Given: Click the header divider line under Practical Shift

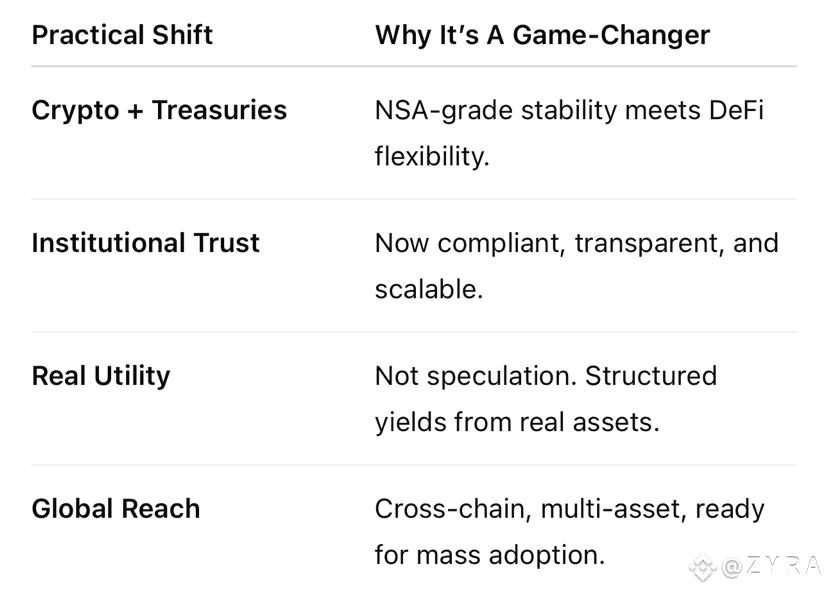Looking at the screenshot, I should [414, 67].
